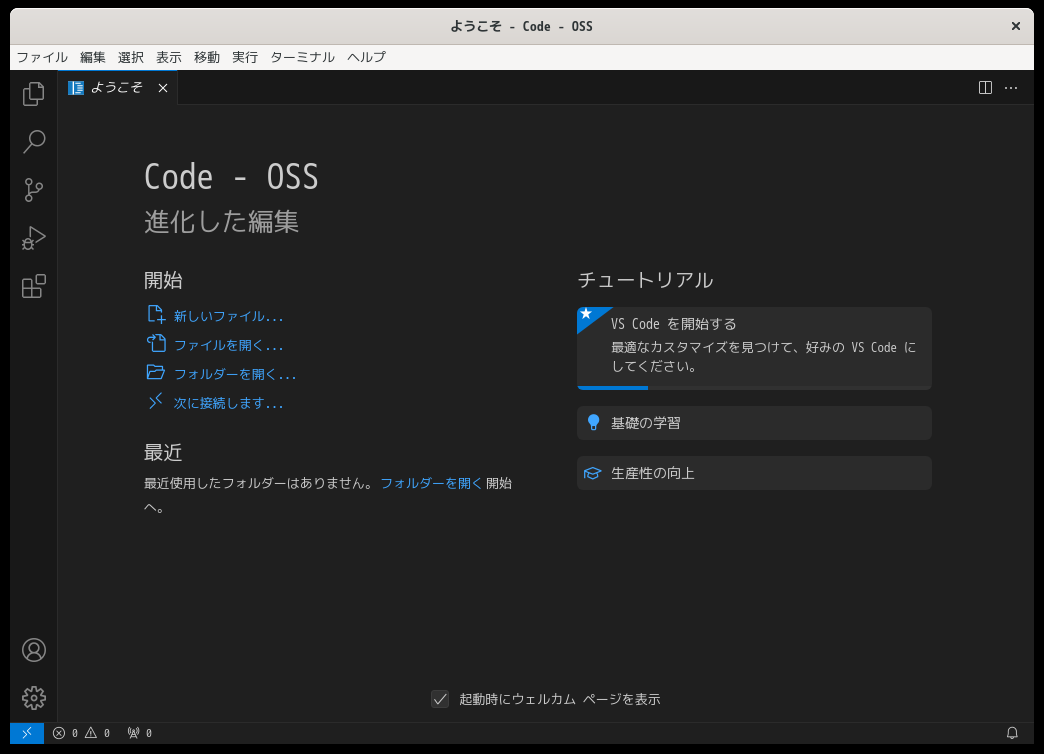
Task: Open the 生産性の向上 walkthrough
Action: 754,473
